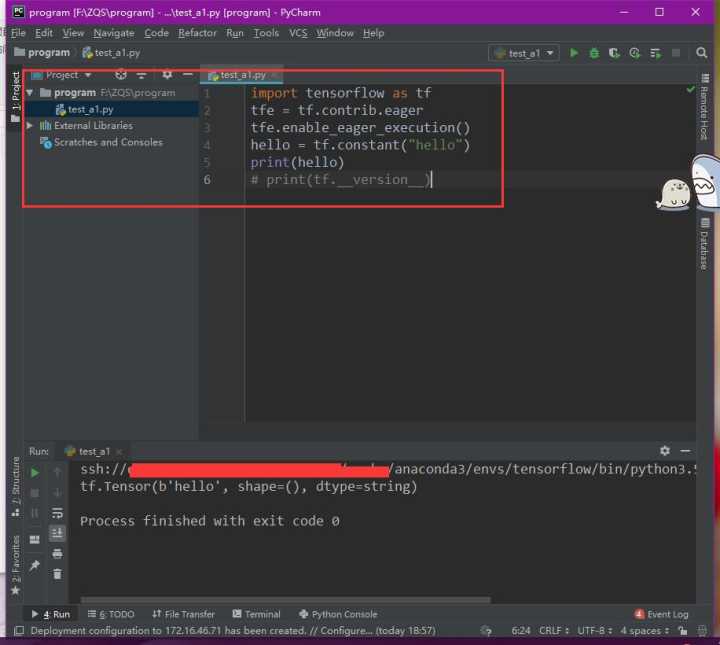The height and width of the screenshot is (645, 720).
Task: Click restore layout icon in Run panel
Action: 34,539
